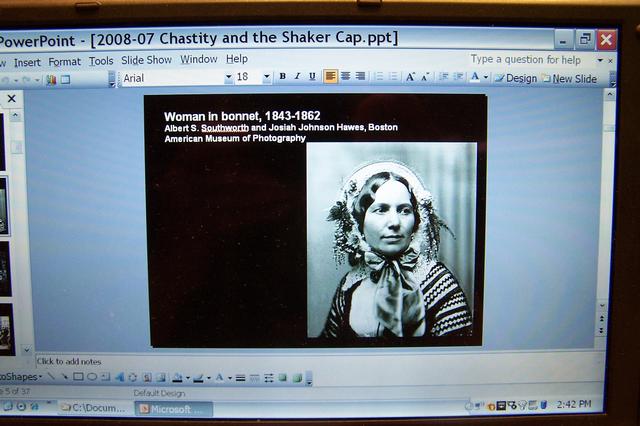This screenshot has width=640, height=426.
Task: Apply line color with the brush icon
Action: pos(198,378)
